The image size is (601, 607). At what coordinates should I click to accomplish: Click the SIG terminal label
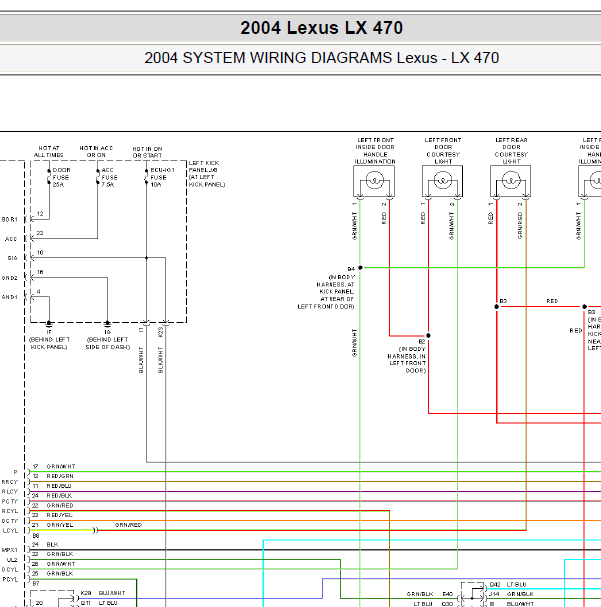12,258
